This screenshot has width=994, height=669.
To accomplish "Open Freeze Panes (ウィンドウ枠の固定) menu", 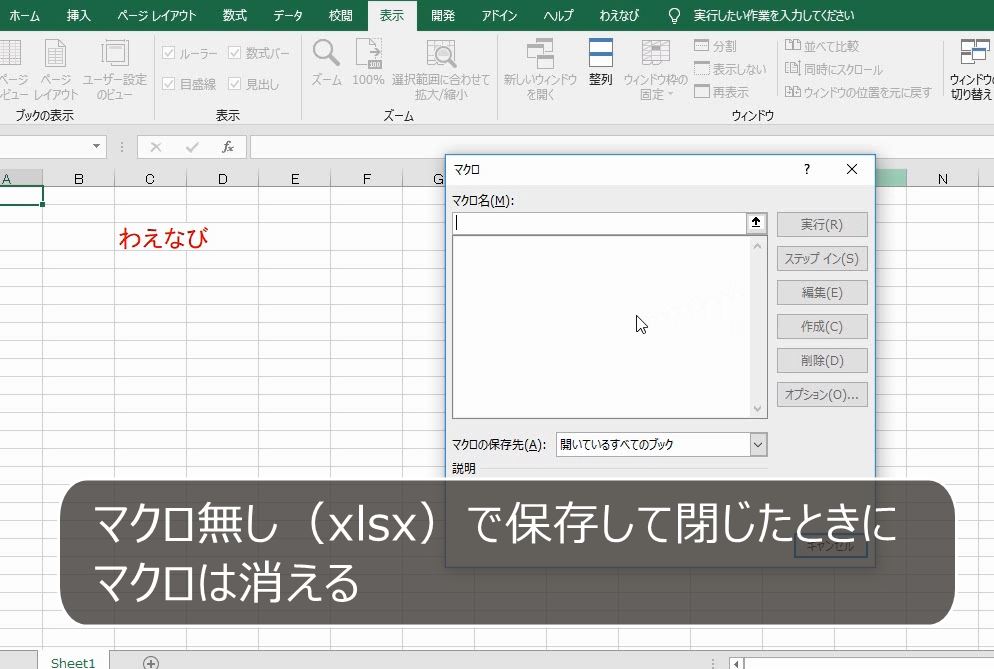I will click(x=655, y=68).
